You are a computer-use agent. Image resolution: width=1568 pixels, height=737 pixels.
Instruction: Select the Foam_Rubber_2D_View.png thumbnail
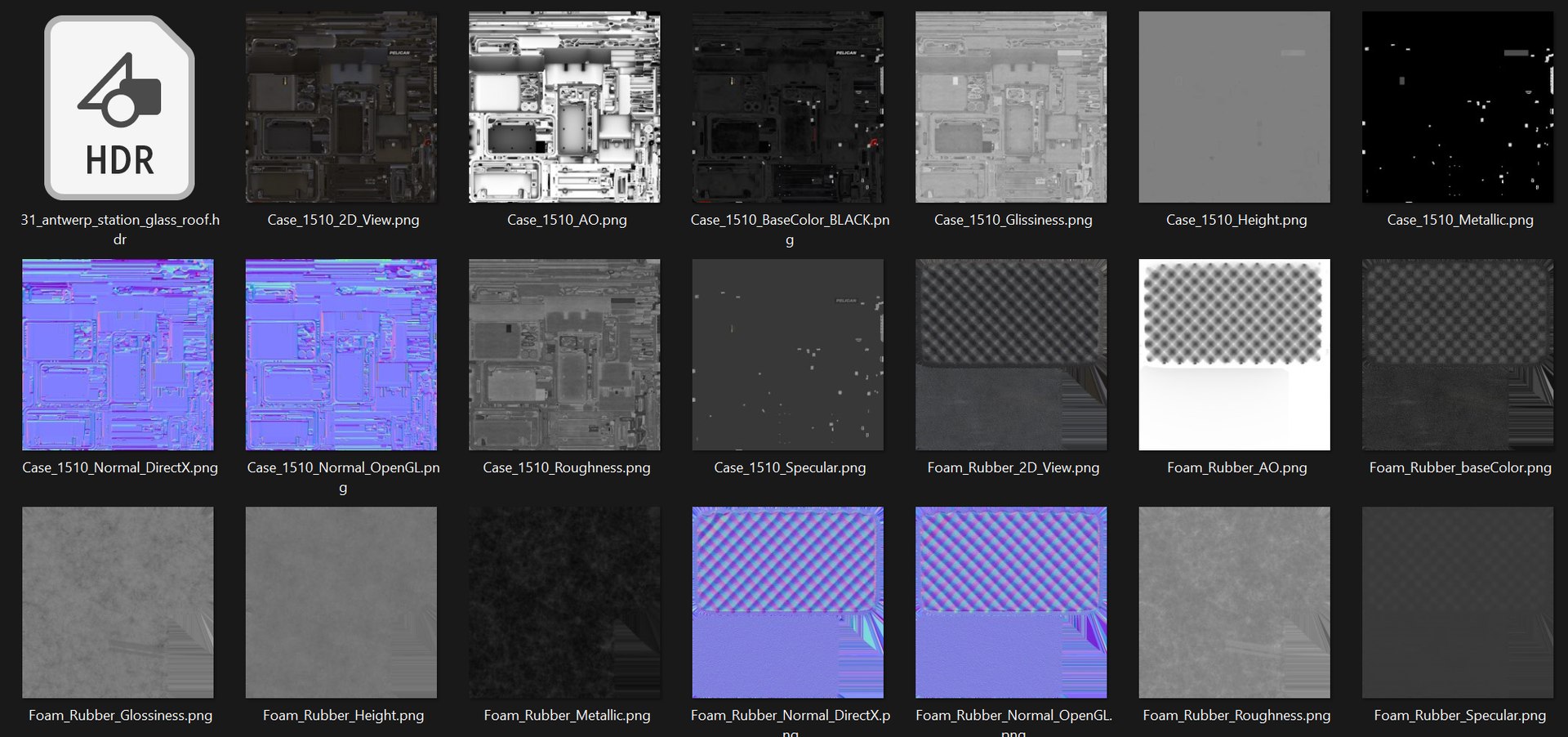tap(1011, 355)
